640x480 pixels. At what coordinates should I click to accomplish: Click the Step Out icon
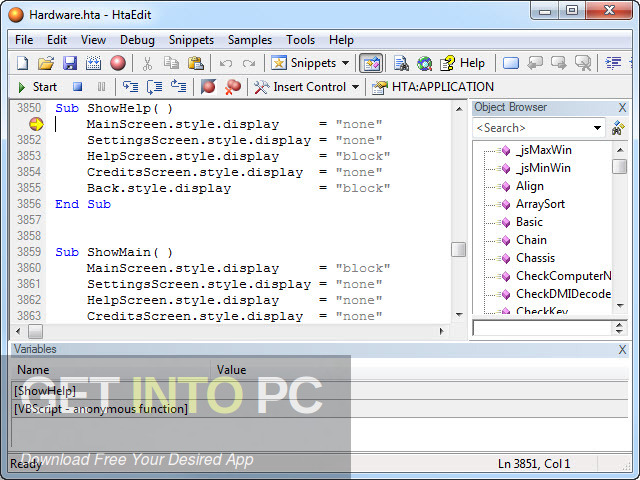tap(179, 87)
